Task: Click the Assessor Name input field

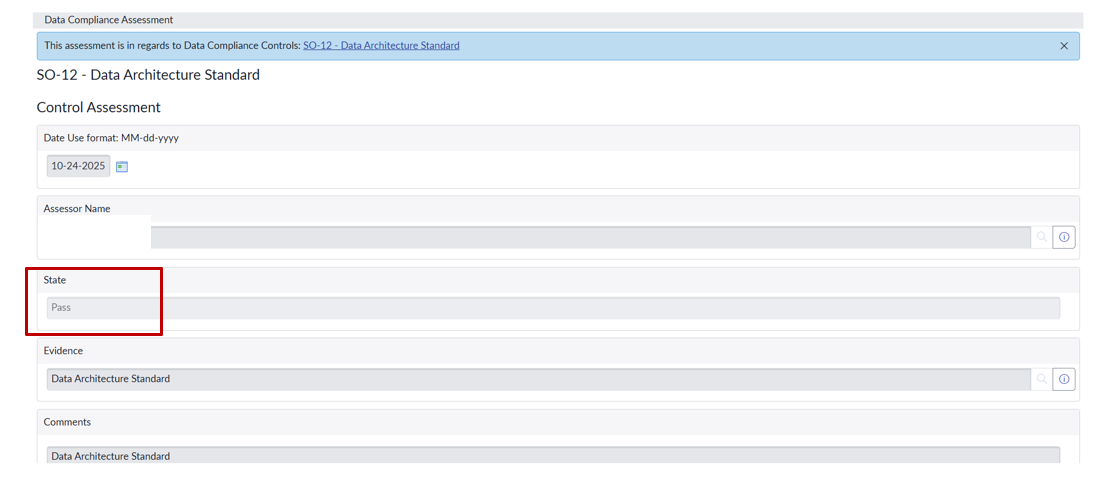Action: 590,237
